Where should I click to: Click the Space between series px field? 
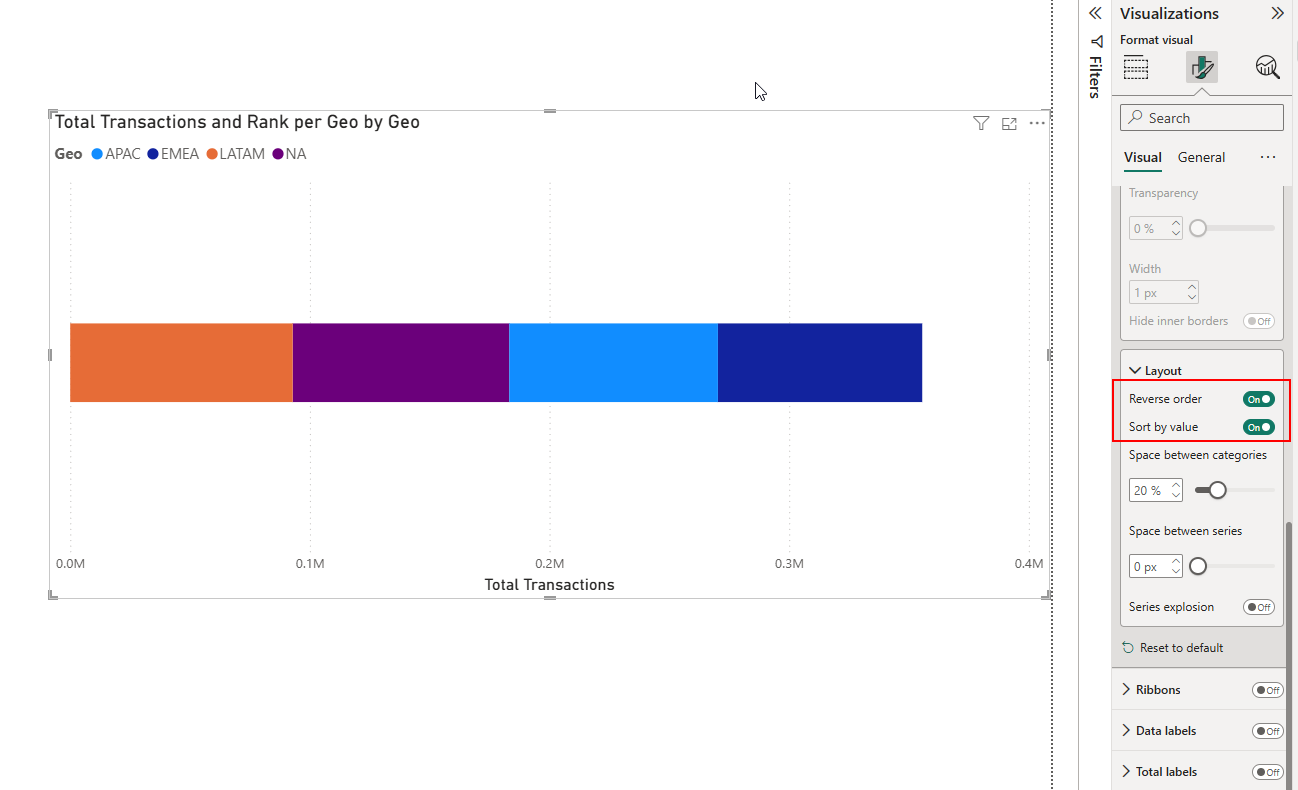(x=1156, y=566)
